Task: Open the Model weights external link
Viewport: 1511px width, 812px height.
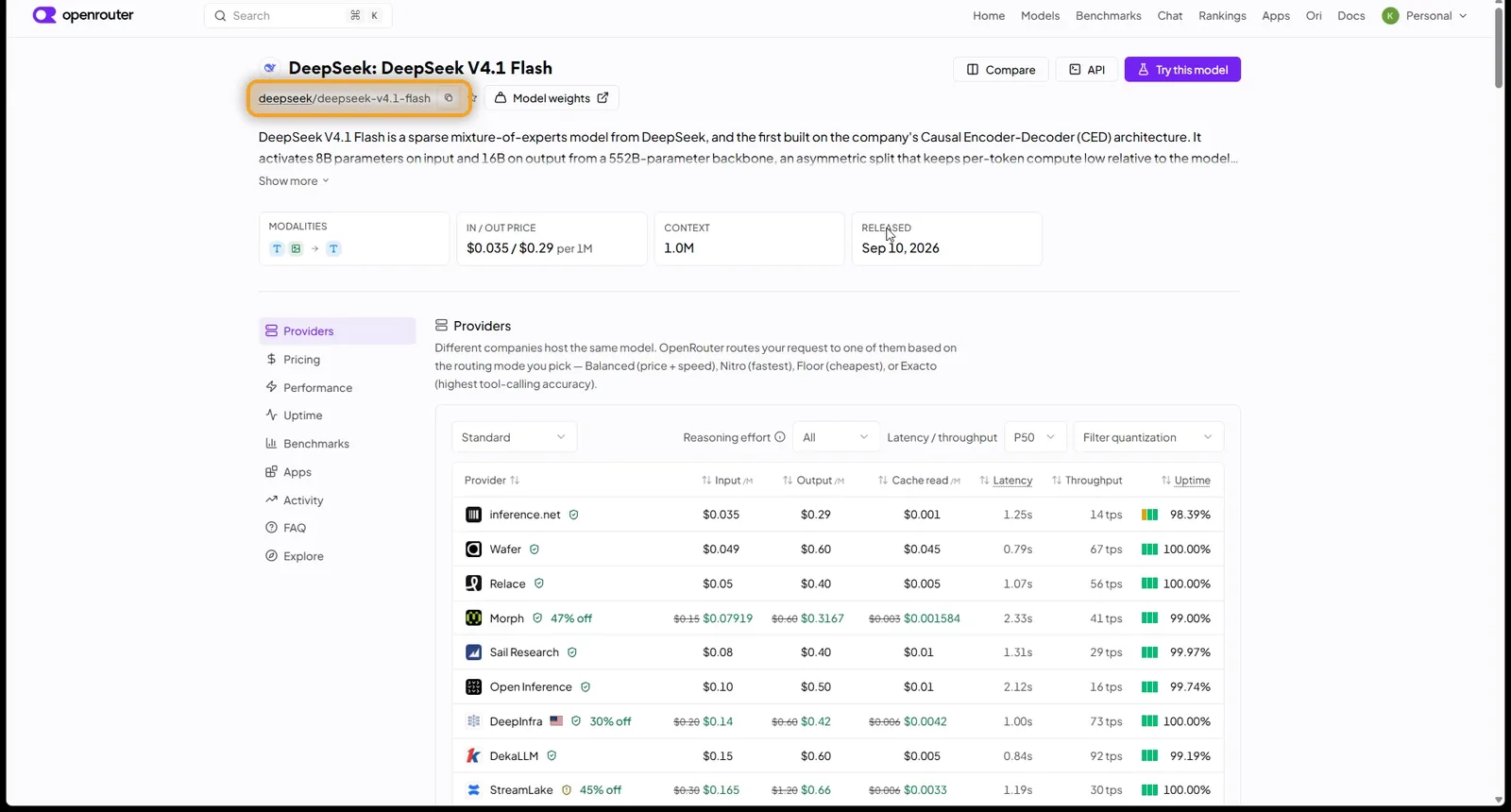Action: (552, 98)
